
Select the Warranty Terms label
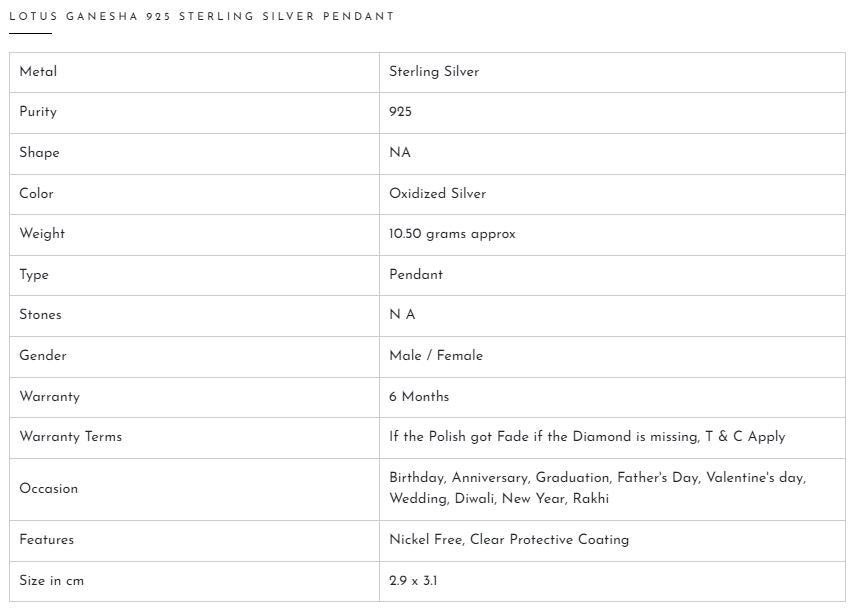coord(70,436)
